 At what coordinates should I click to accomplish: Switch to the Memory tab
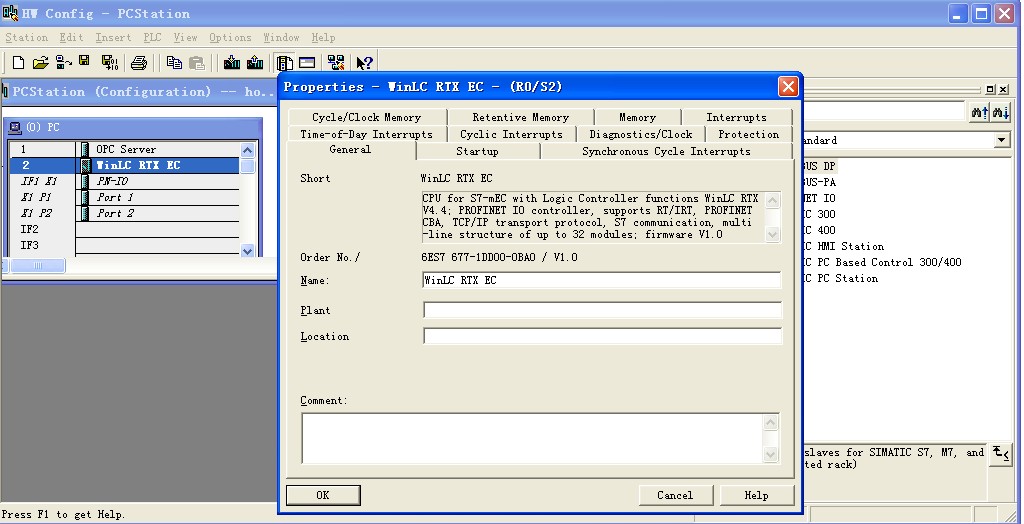pos(637,118)
